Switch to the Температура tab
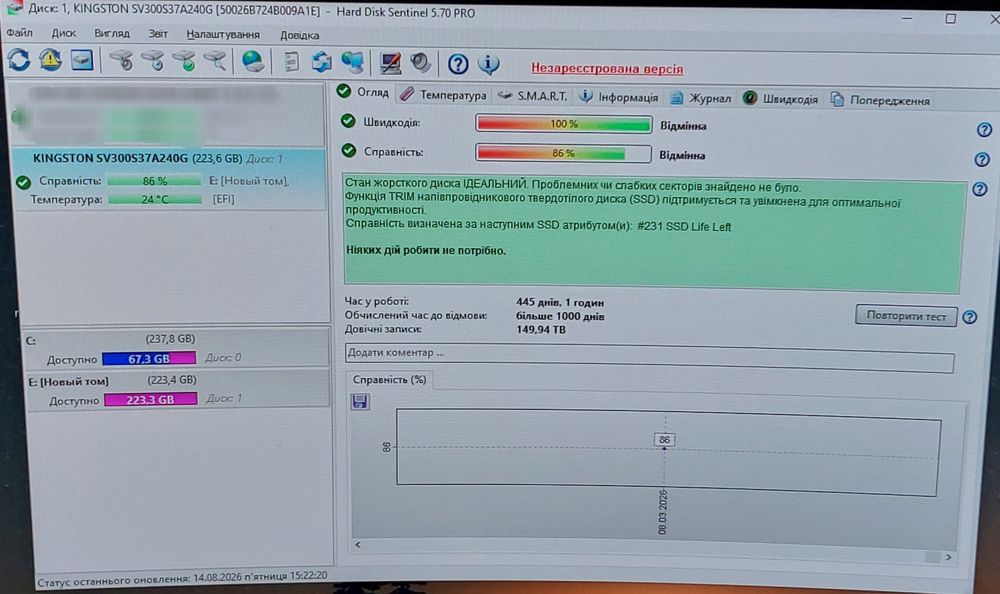Viewport: 1000px width, 594px height. (x=443, y=95)
